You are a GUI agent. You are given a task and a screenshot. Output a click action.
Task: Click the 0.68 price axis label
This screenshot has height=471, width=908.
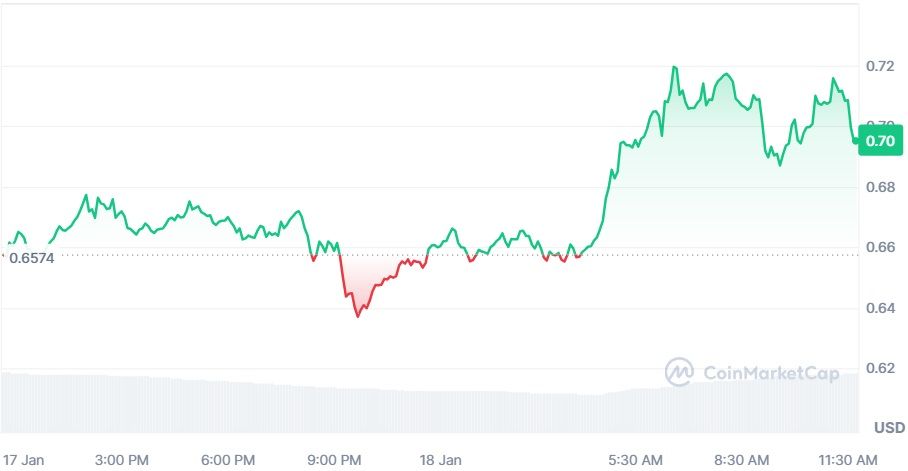[880, 187]
